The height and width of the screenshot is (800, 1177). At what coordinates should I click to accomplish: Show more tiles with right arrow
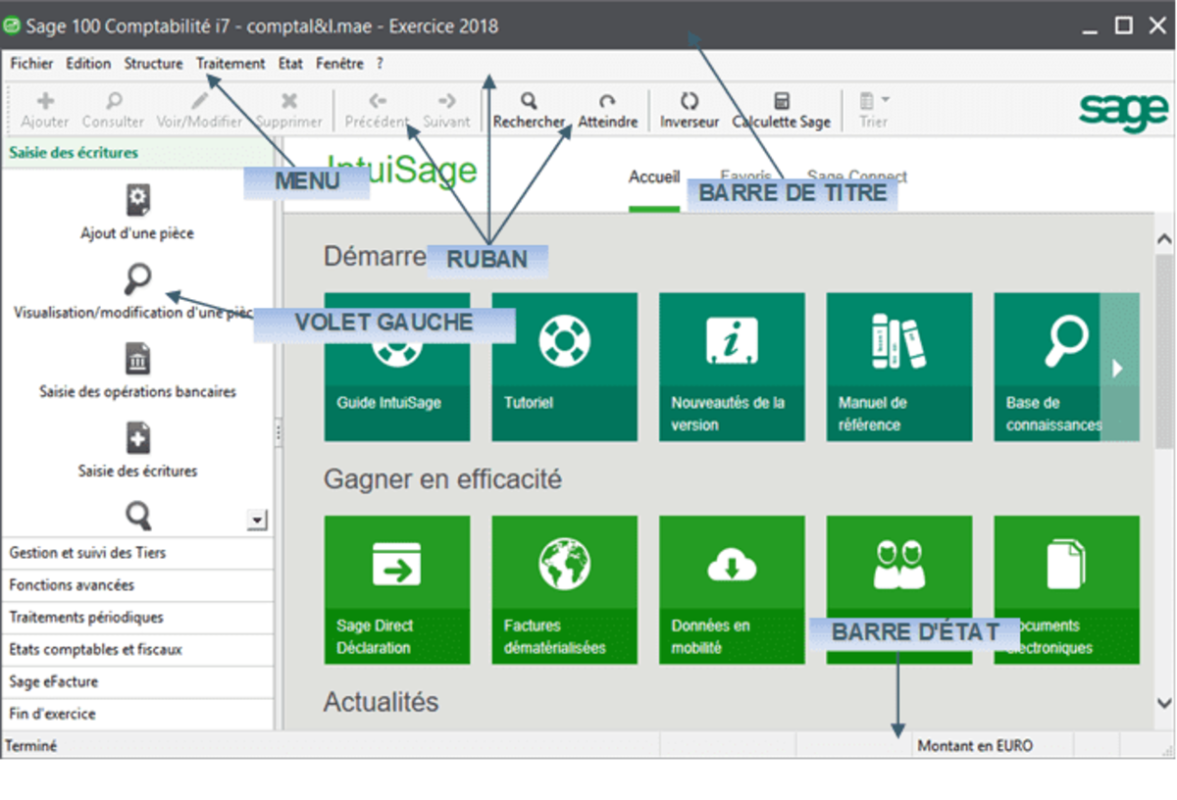pos(1119,368)
